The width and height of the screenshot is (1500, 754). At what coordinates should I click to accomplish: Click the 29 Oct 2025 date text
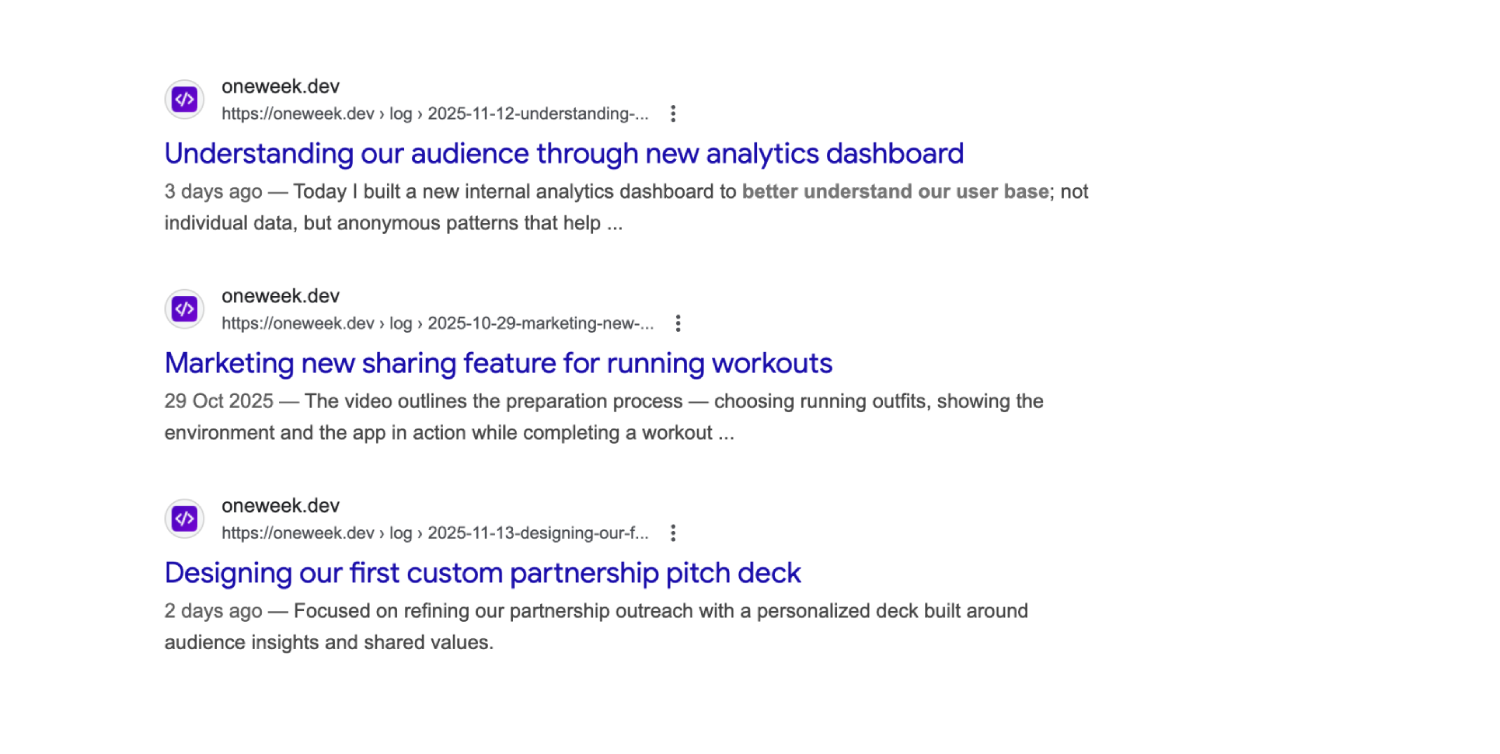(218, 400)
